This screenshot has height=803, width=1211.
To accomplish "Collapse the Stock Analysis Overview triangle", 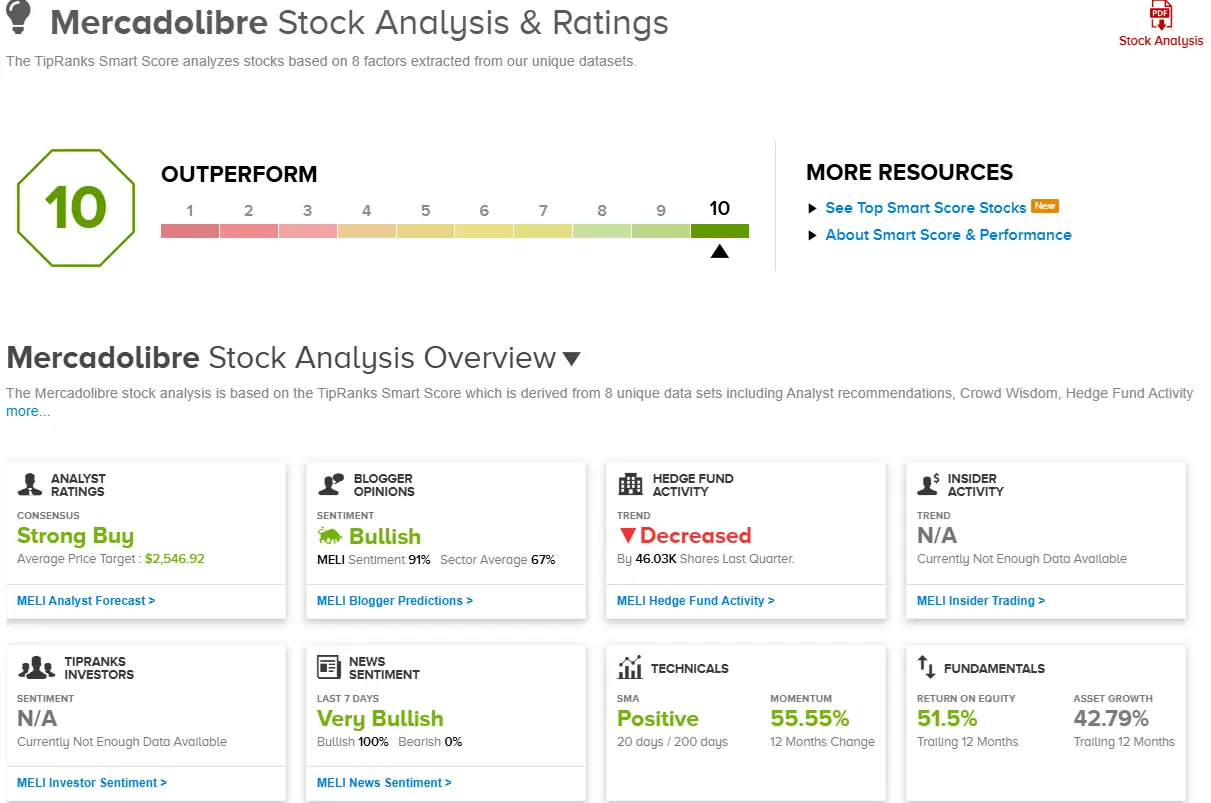I will point(571,359).
